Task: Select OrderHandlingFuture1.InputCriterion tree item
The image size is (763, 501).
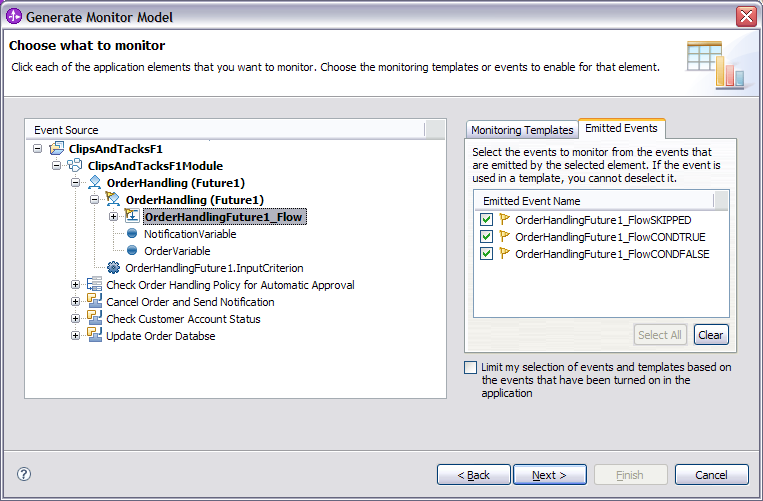Action: pos(214,268)
